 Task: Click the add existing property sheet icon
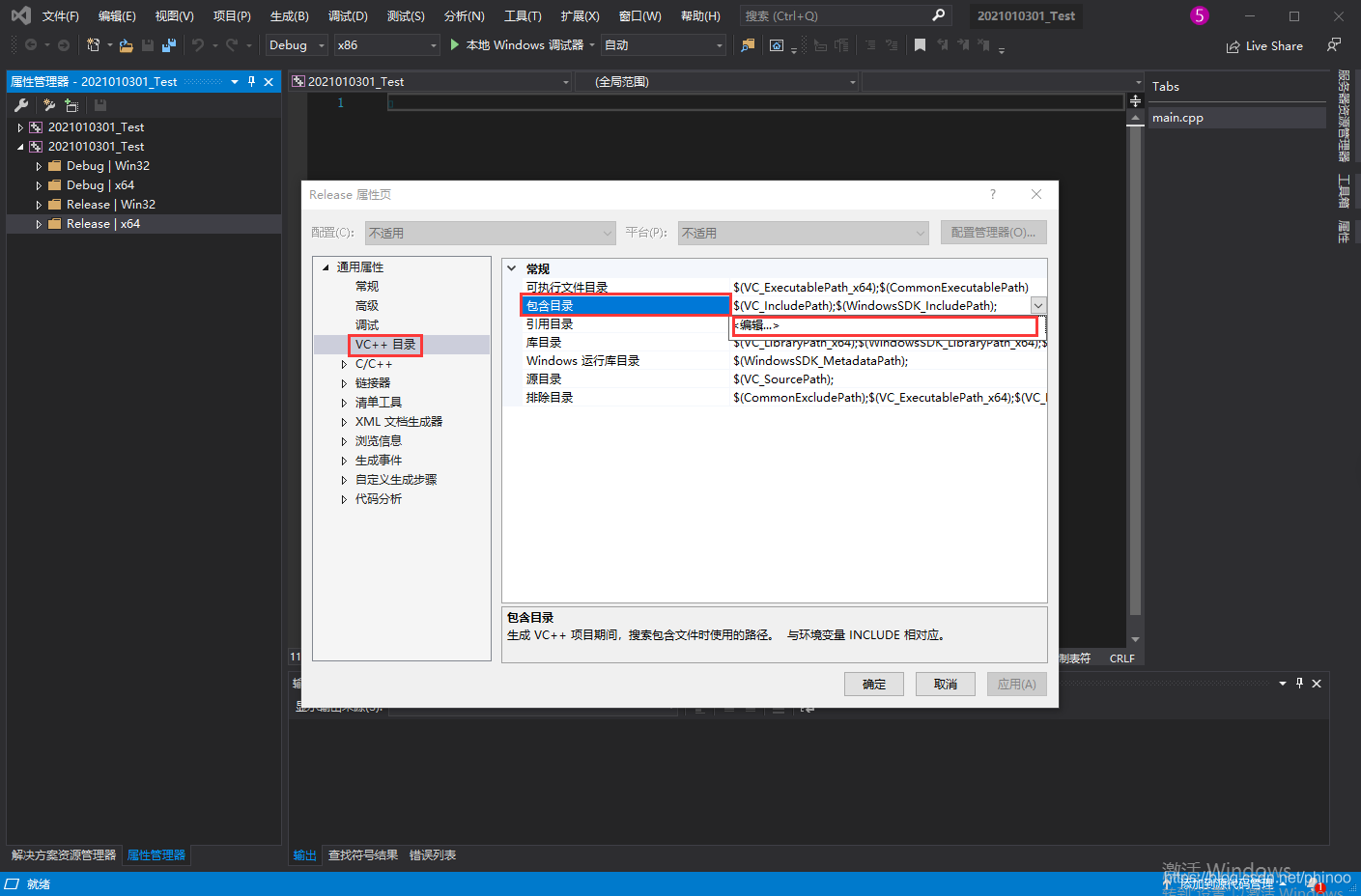click(x=71, y=105)
